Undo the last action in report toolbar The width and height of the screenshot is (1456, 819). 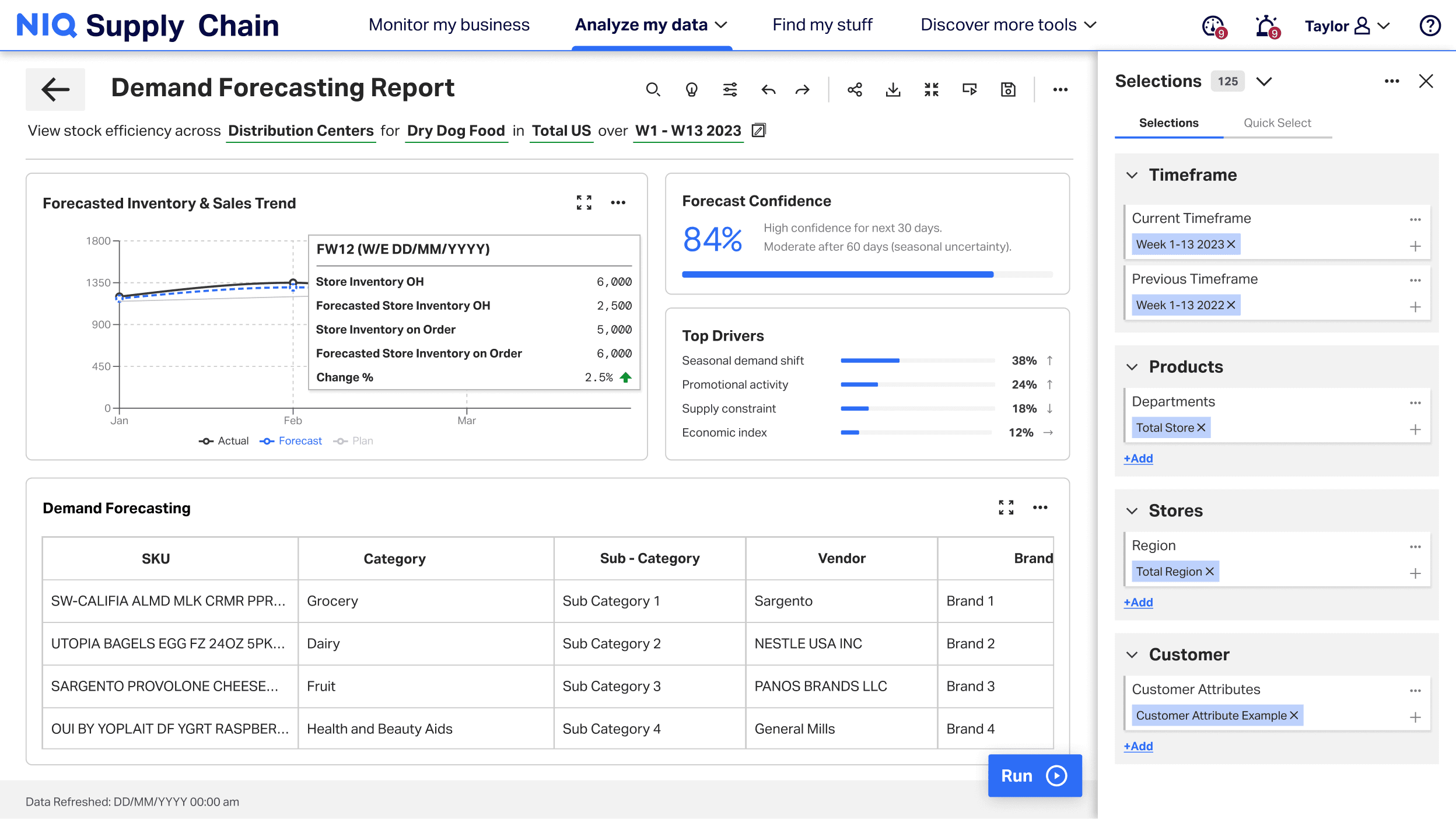(x=768, y=89)
